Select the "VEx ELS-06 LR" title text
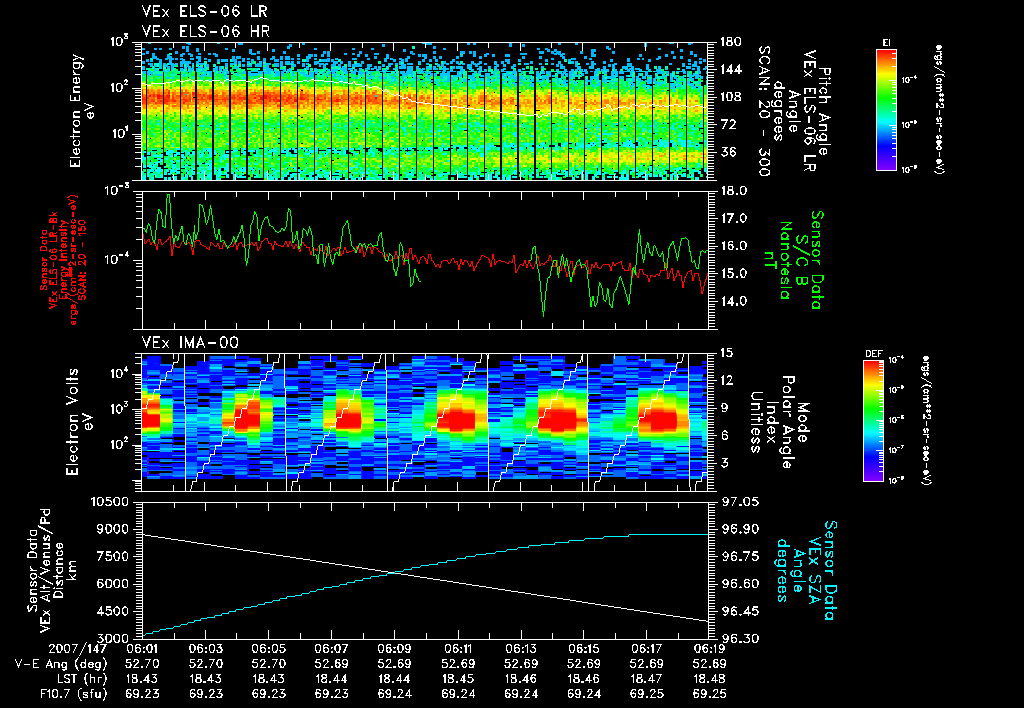The width and height of the screenshot is (1024, 708). click(x=205, y=12)
